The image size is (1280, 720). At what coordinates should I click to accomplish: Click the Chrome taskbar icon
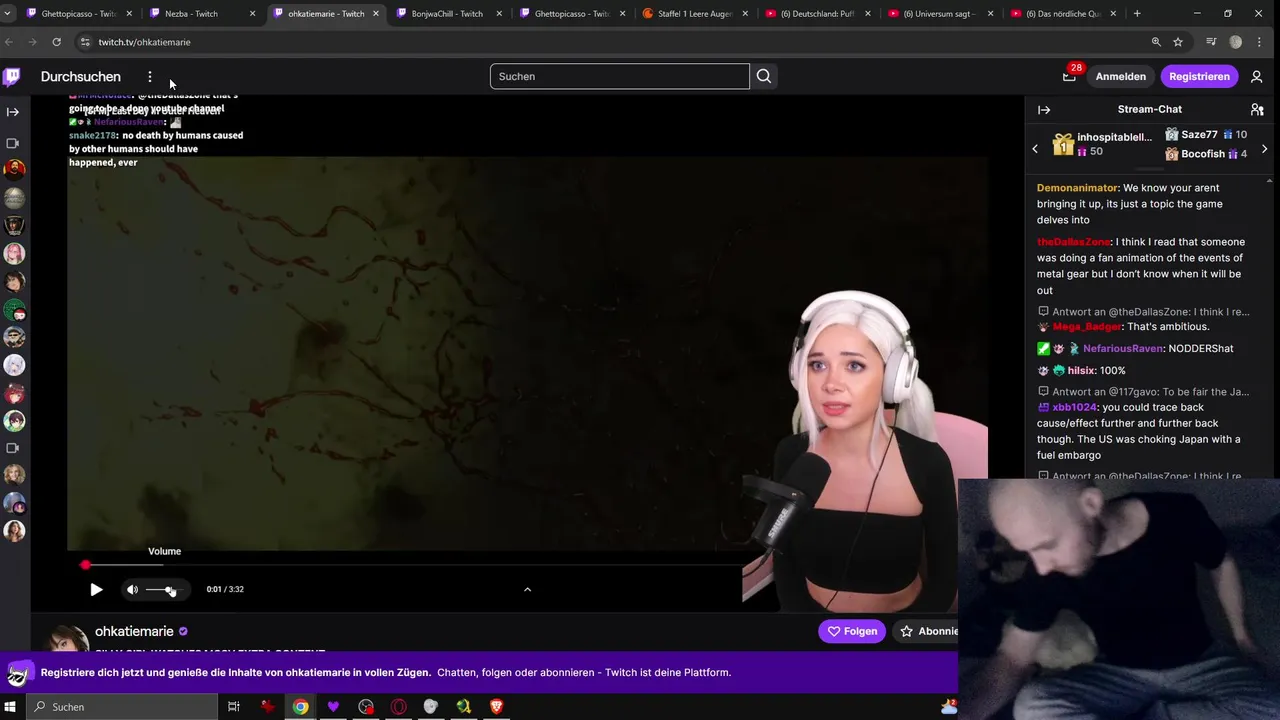pyautogui.click(x=300, y=707)
